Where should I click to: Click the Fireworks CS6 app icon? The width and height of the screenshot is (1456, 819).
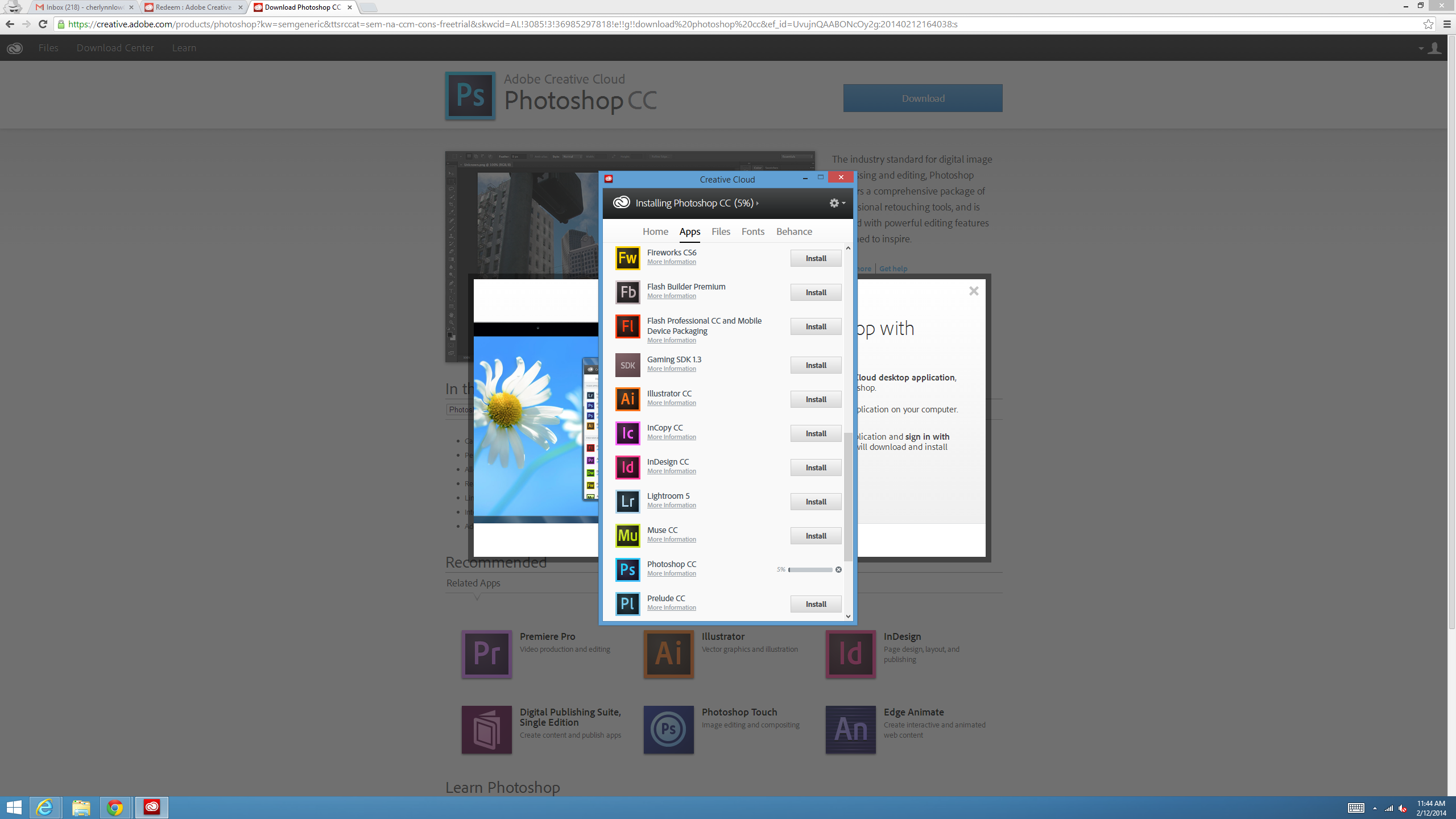pos(627,258)
